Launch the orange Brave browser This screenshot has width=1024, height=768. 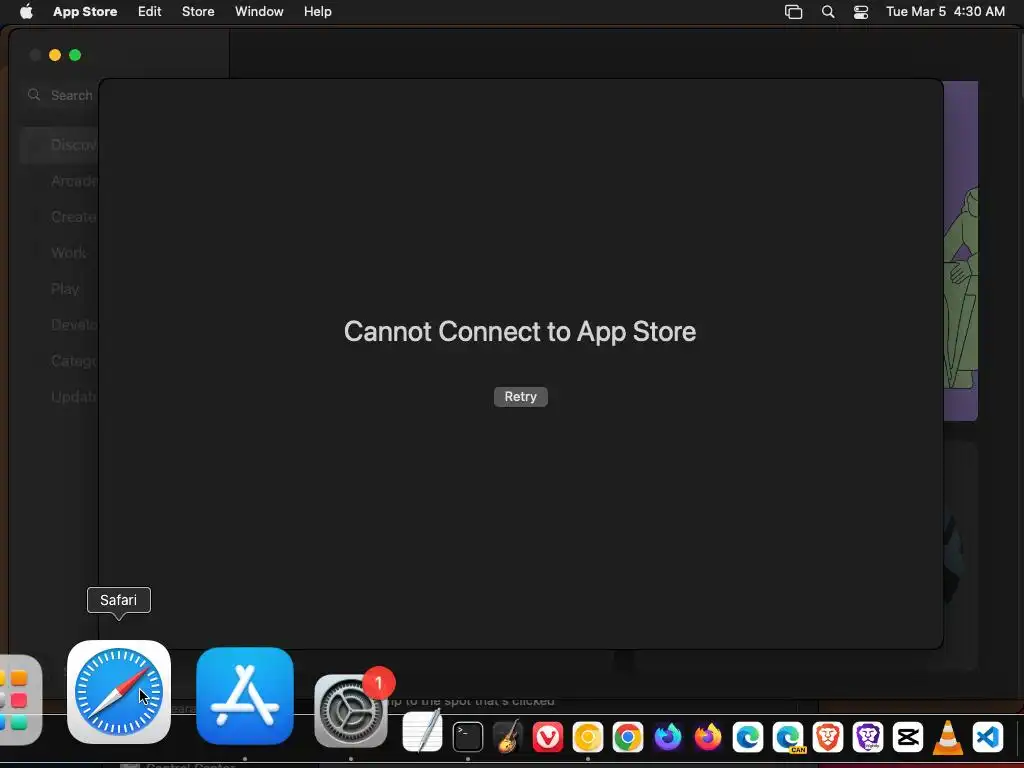click(828, 737)
